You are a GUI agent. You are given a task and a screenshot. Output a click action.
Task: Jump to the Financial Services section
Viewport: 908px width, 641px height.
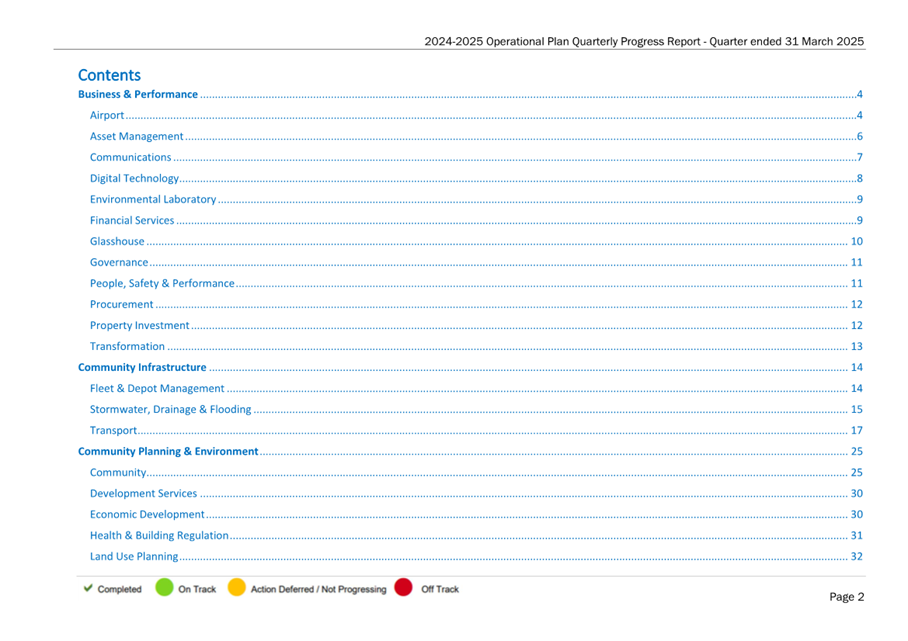(476, 220)
